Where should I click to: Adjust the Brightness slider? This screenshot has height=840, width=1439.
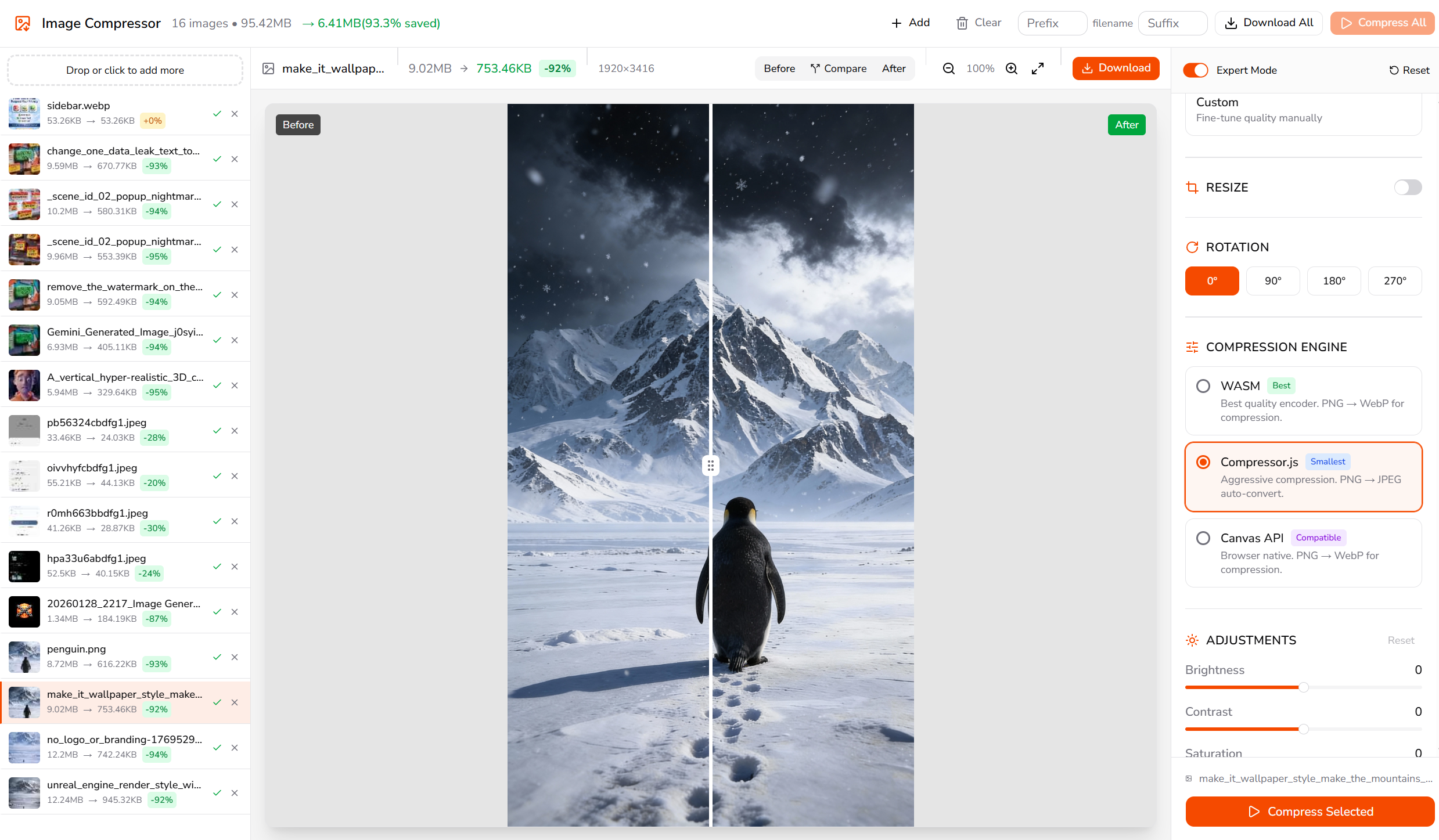tap(1303, 687)
